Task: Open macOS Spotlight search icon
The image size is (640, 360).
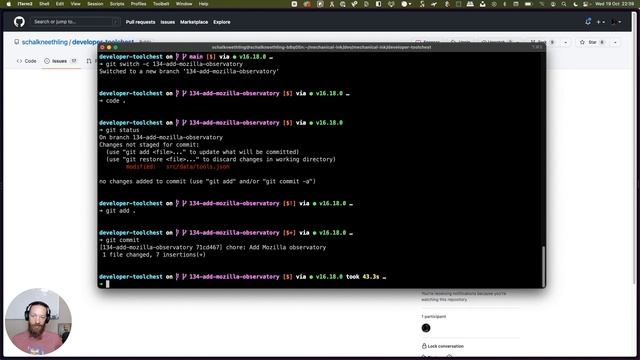Action: click(x=564, y=4)
